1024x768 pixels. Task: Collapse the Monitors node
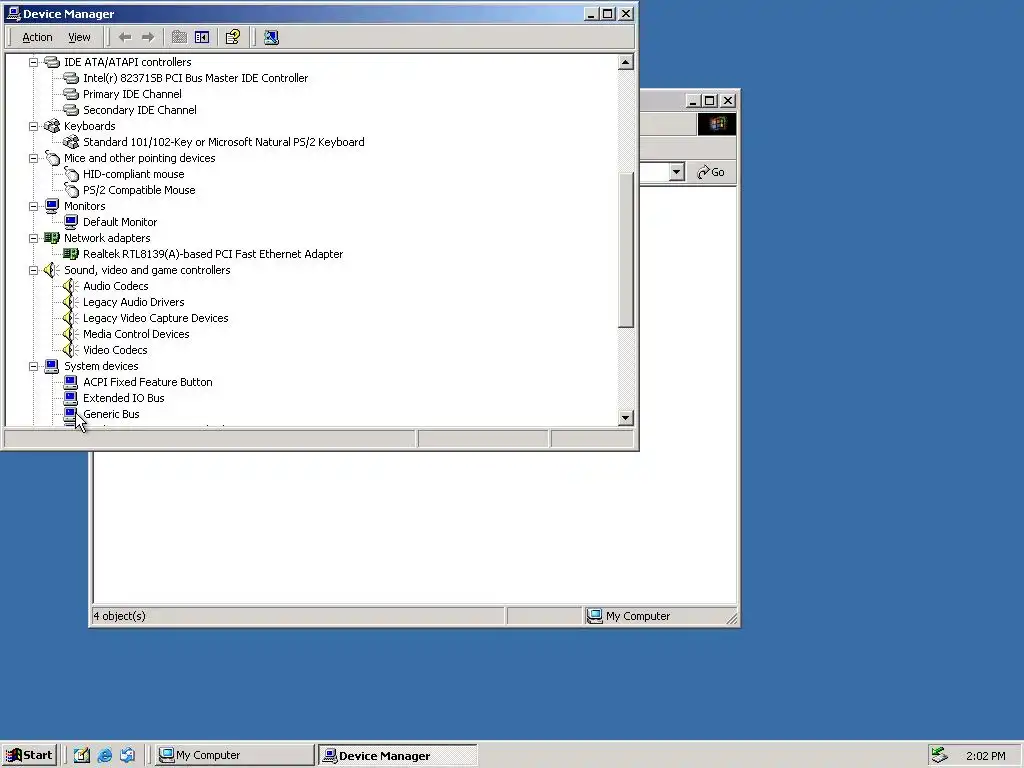click(x=33, y=206)
